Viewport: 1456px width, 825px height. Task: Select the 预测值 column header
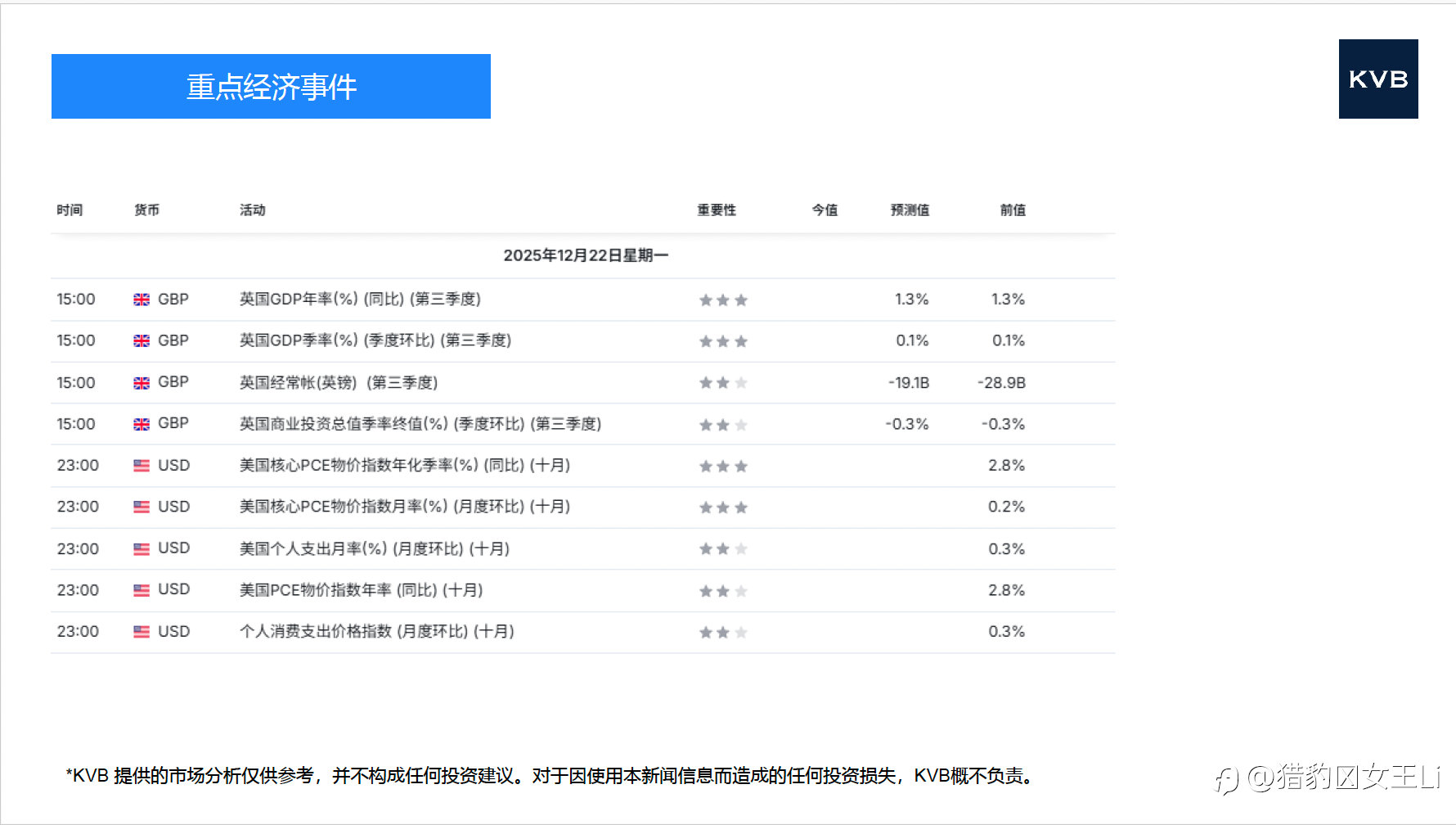coord(910,210)
